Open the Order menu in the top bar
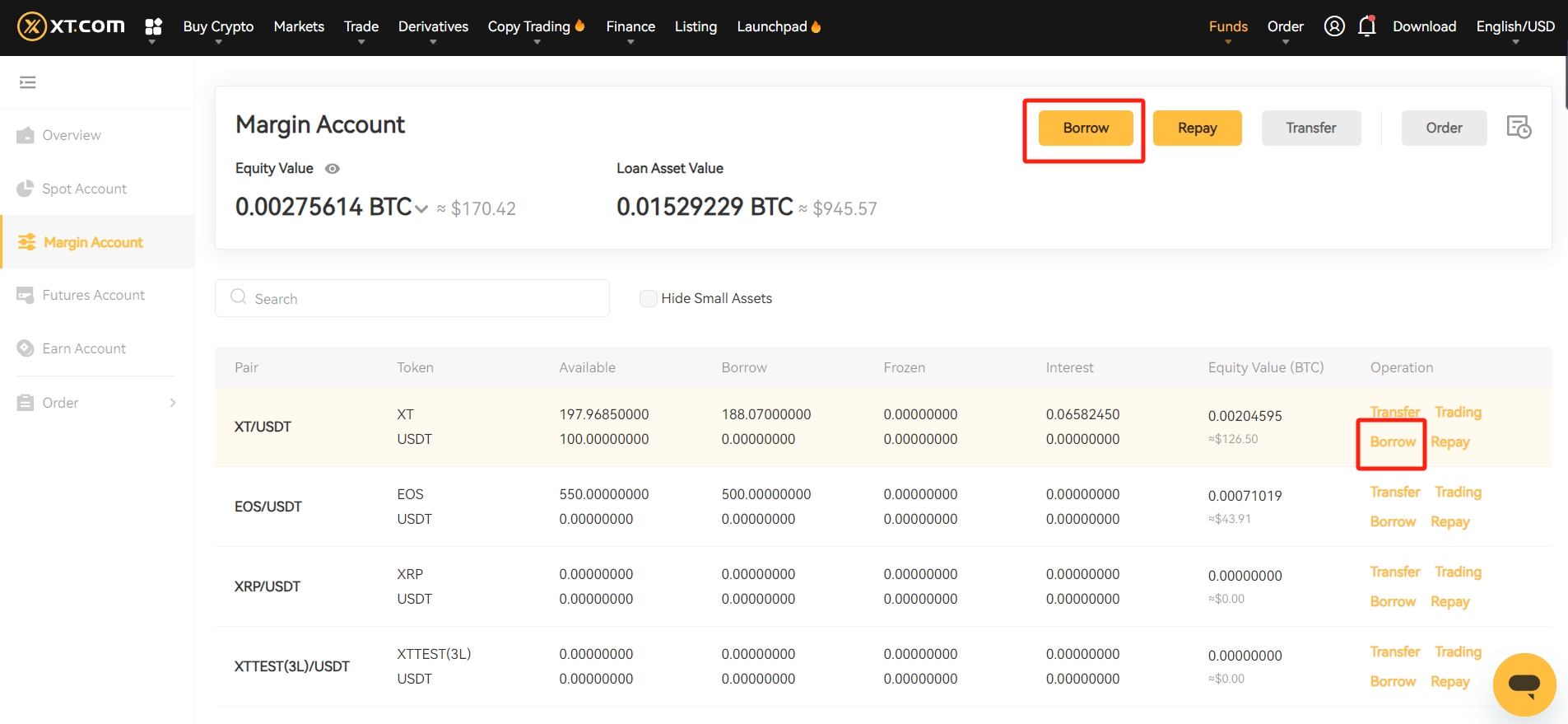1568x724 pixels. 1286,26
